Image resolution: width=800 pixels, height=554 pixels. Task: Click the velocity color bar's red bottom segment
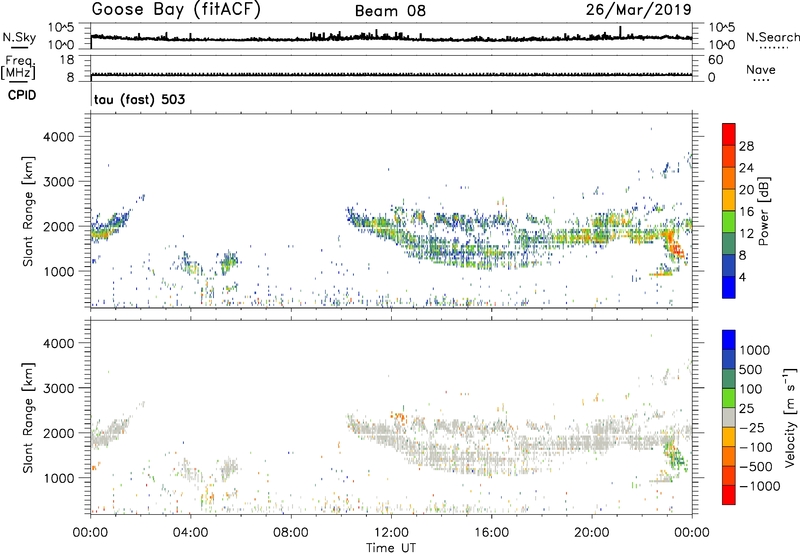(x=729, y=495)
